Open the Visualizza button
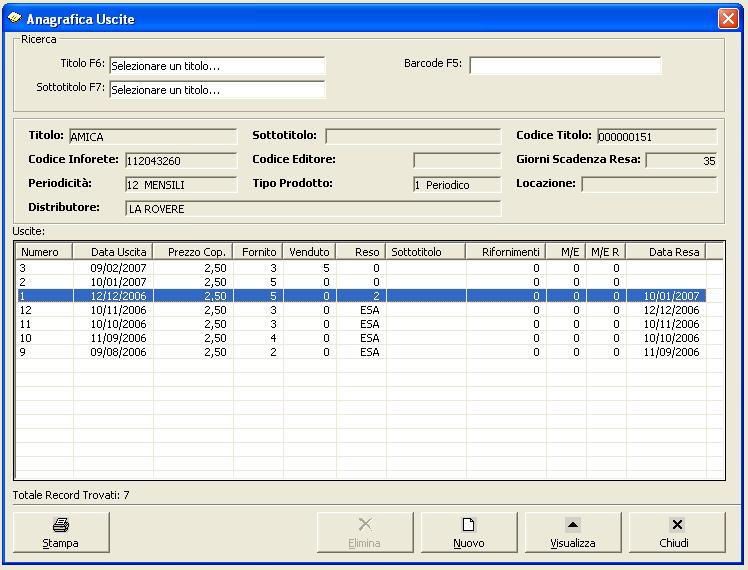This screenshot has height=570, width=748. pos(573,532)
